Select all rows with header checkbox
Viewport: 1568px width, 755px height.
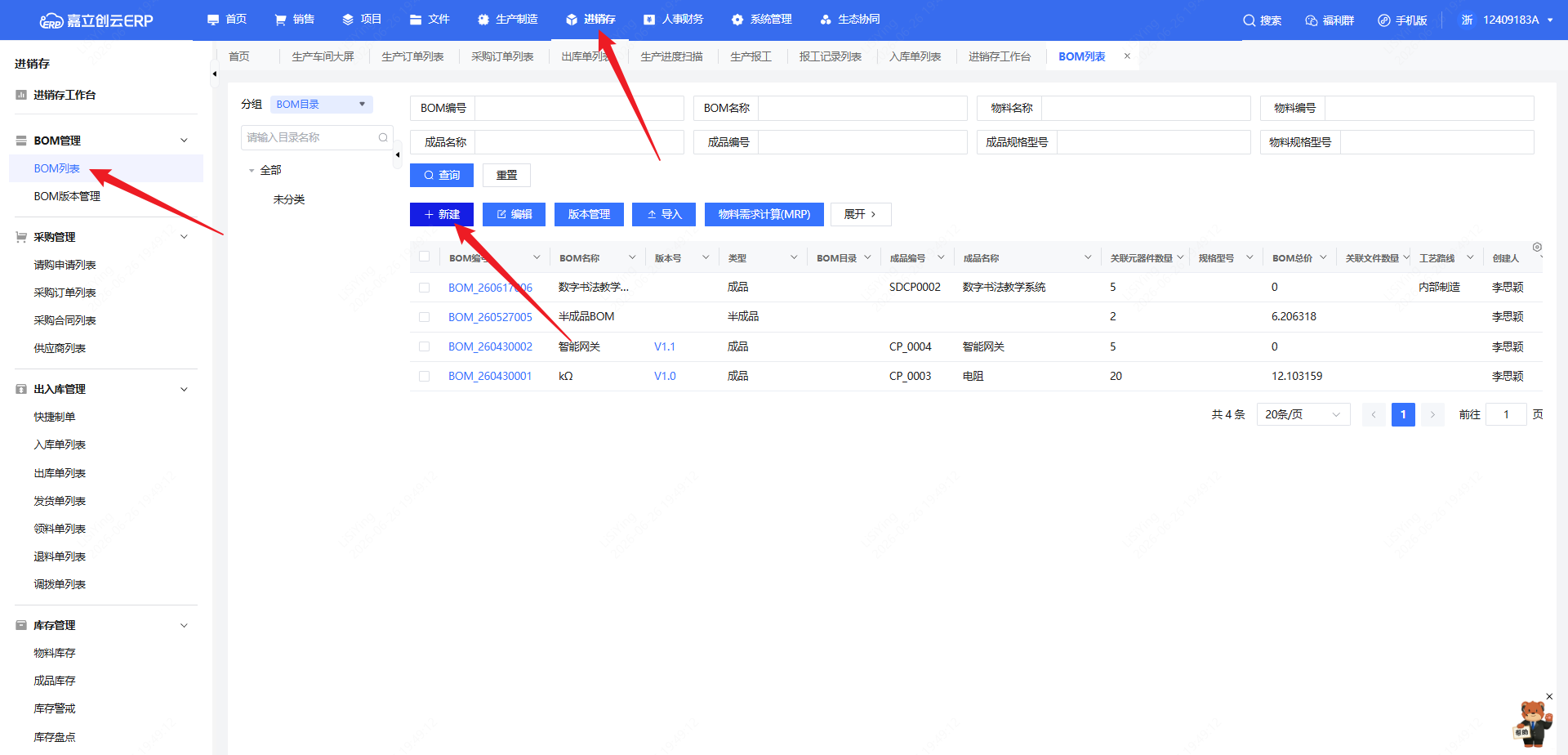424,257
